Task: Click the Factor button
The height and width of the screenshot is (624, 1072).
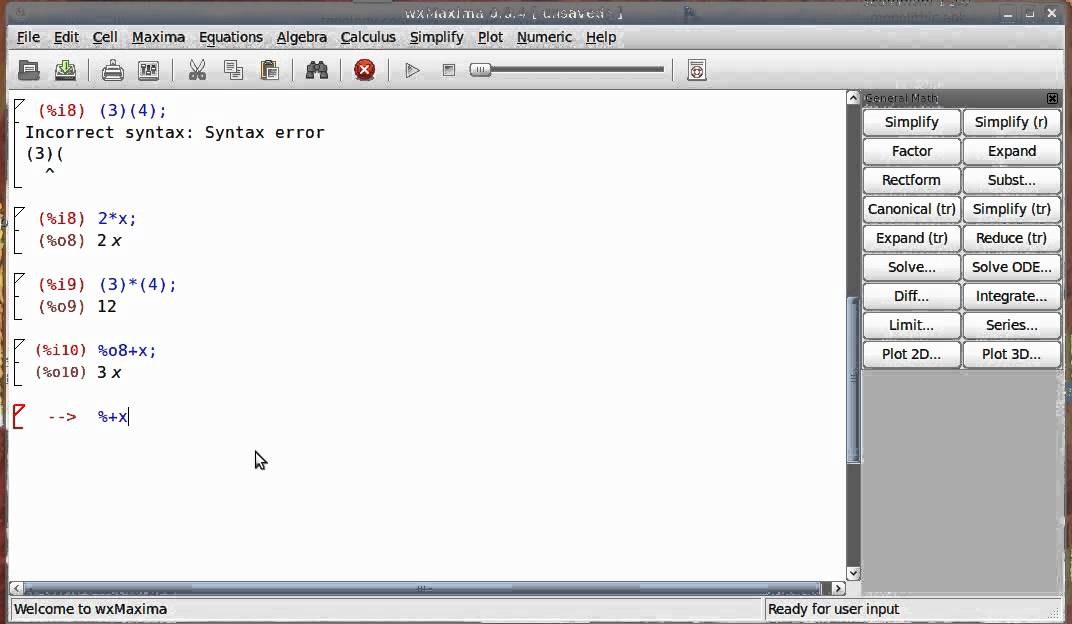Action: 911,151
